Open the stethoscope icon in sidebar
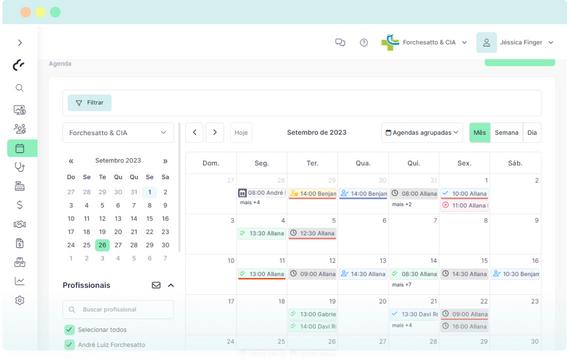The image size is (569, 362). [20, 167]
